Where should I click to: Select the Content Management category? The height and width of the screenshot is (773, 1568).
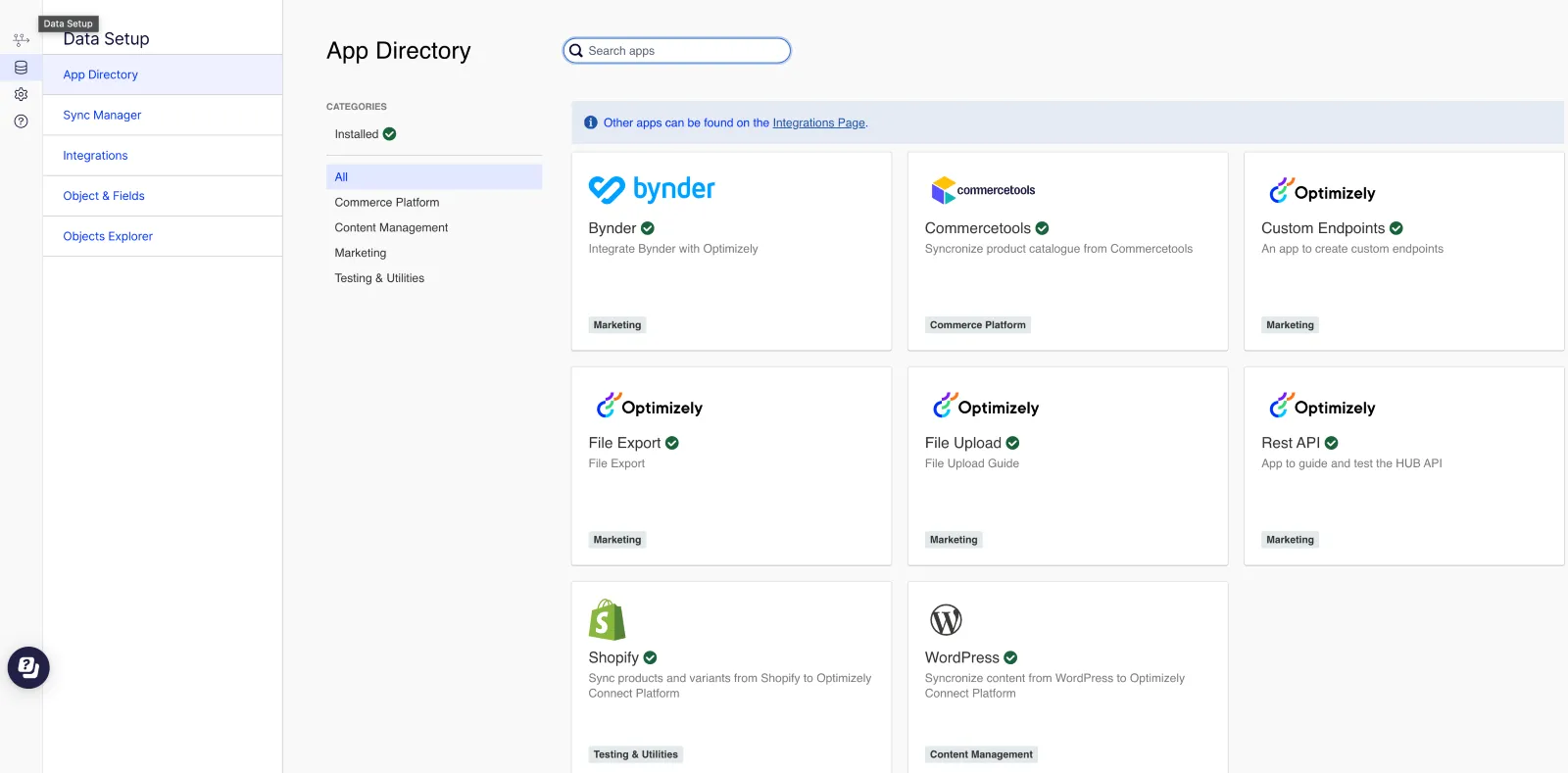coord(391,228)
